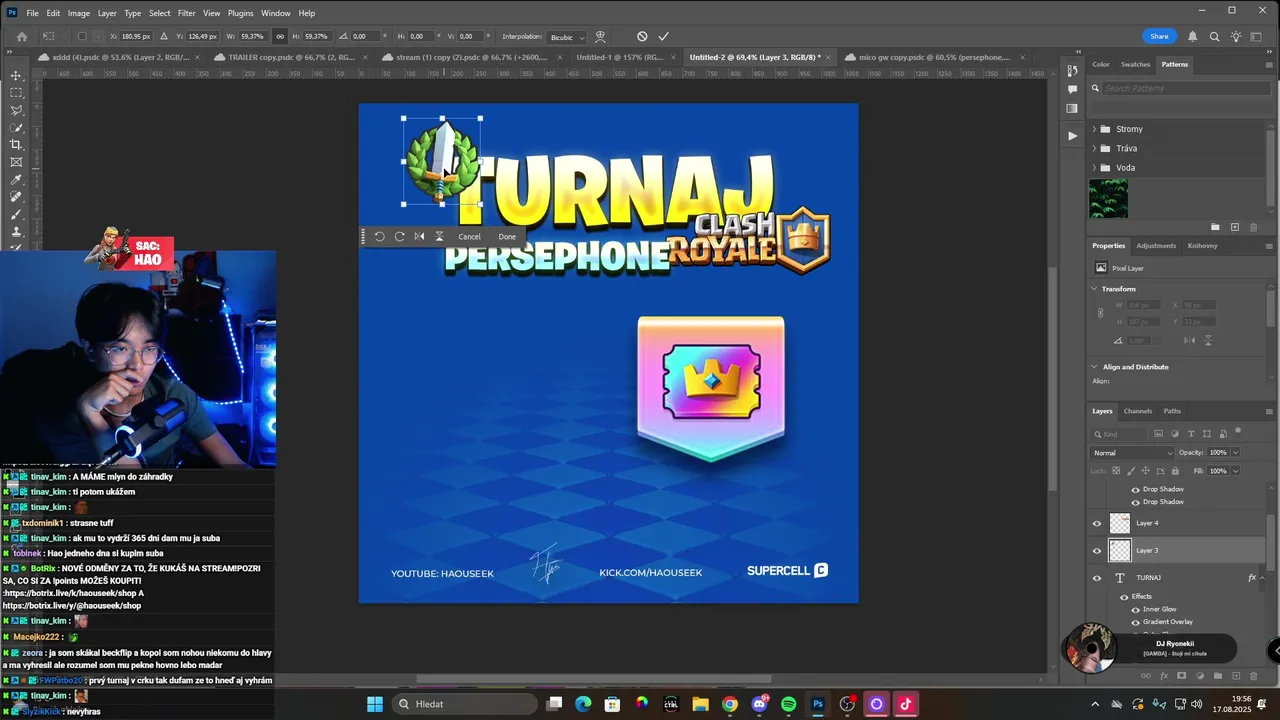Open the workspace switcher icon
The width and height of the screenshot is (1280, 720).
pyautogui.click(x=1257, y=36)
